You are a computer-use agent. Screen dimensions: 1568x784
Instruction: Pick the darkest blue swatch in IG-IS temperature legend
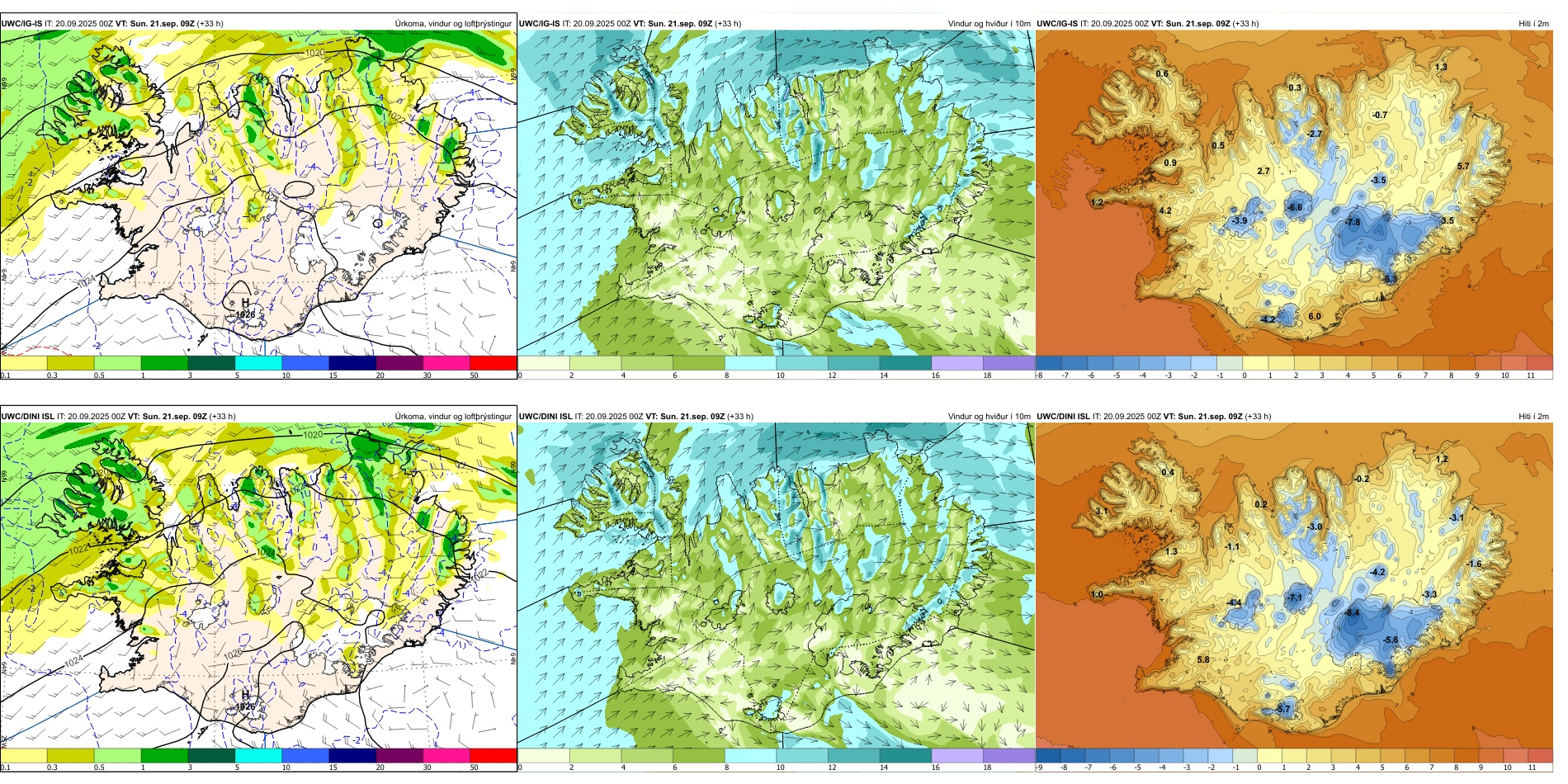(1048, 362)
